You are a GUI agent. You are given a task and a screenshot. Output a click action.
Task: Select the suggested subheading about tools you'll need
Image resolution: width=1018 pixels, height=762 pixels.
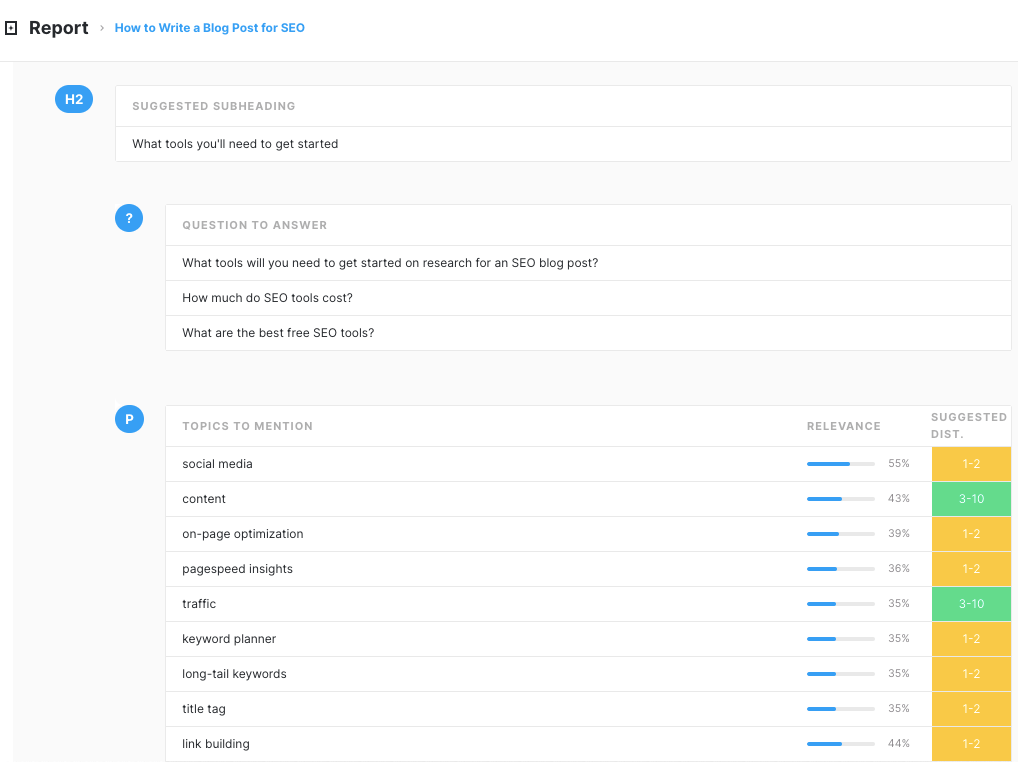pos(235,144)
